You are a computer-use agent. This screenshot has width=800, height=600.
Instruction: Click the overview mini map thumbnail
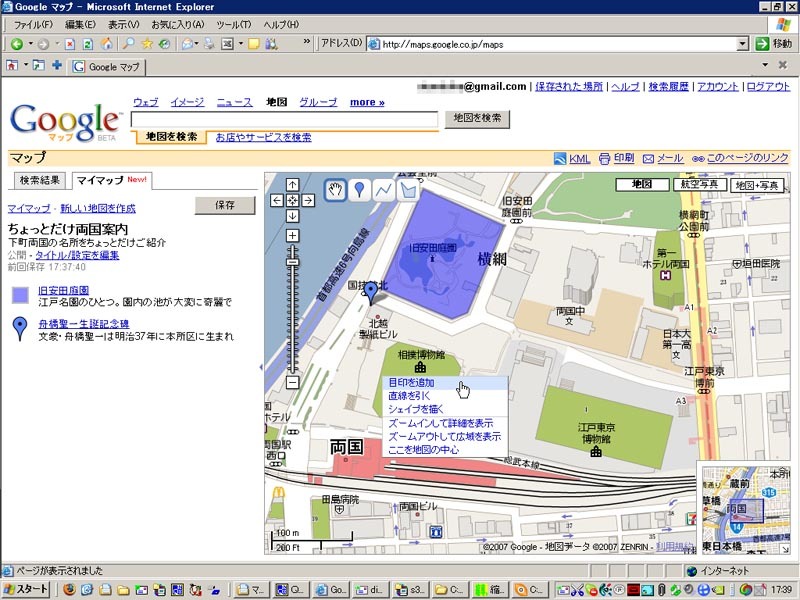pos(746,508)
